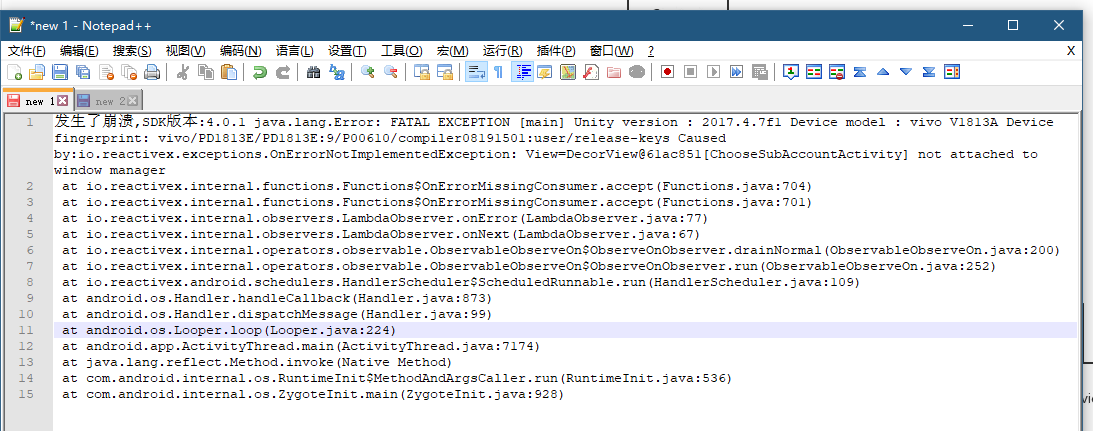The width and height of the screenshot is (1093, 431).
Task: Open the 窗口(W) menu
Action: 611,51
